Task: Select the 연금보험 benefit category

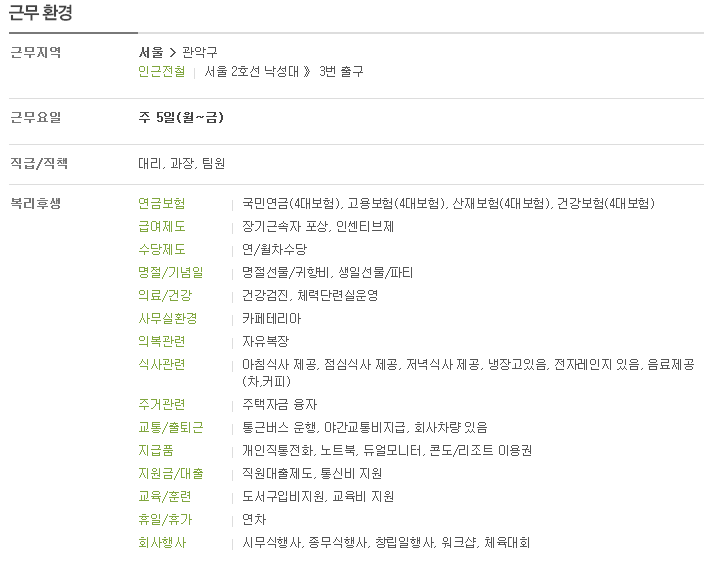Action: (x=161, y=204)
